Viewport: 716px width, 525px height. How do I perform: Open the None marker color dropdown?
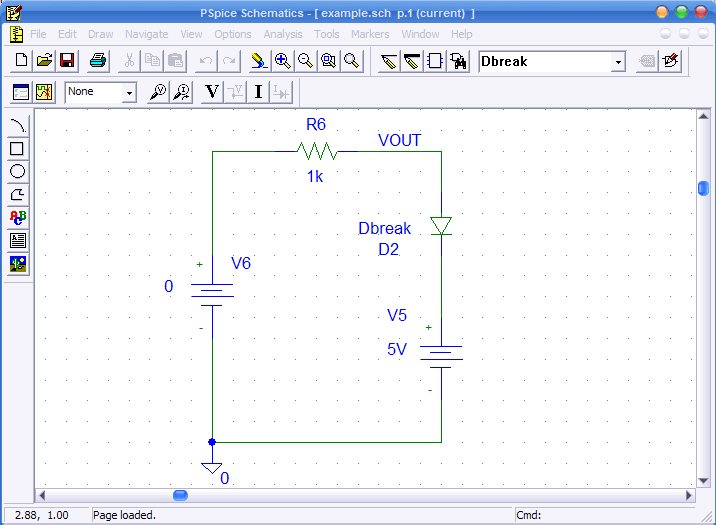[129, 93]
